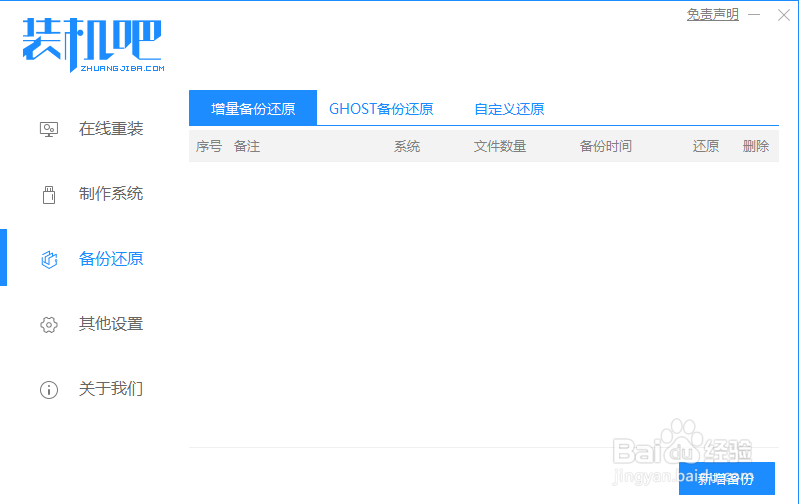
Task: Click the 备份还原 sidebar icon
Action: (49, 259)
